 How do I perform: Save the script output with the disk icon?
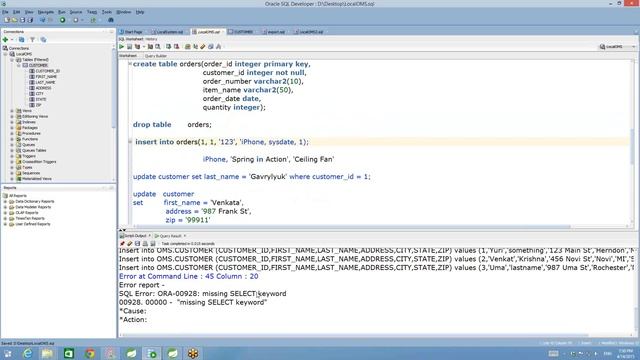click(x=138, y=244)
